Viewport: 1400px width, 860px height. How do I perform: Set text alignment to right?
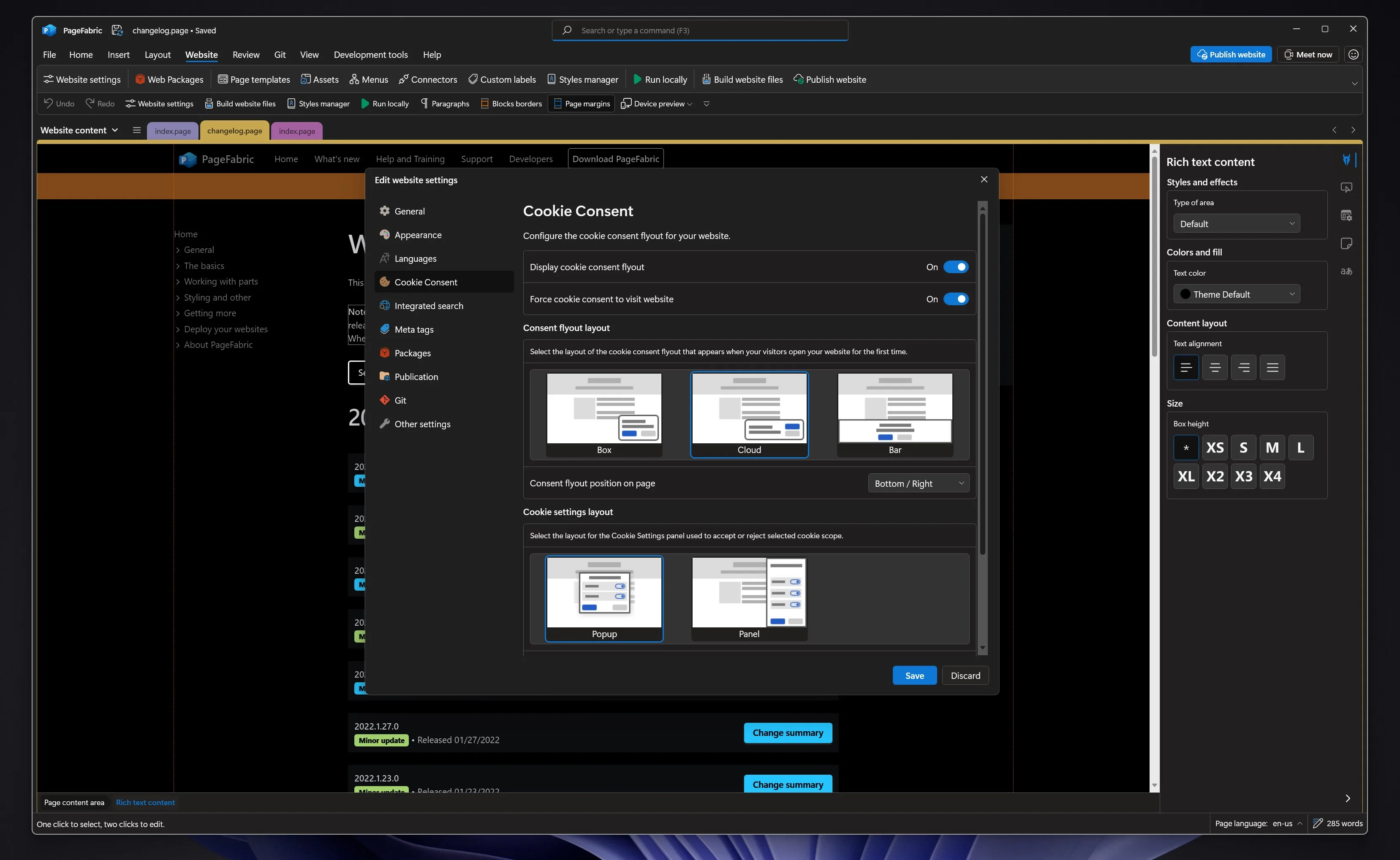click(1243, 367)
